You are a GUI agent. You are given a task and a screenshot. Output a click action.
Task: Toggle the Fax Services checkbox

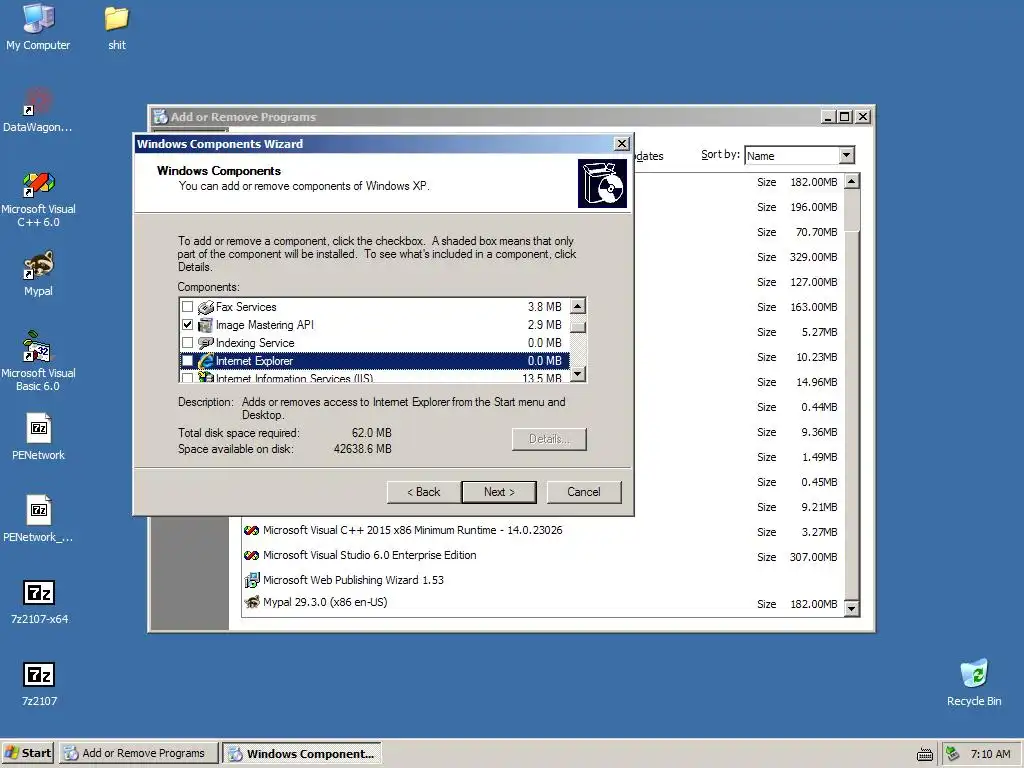187,307
